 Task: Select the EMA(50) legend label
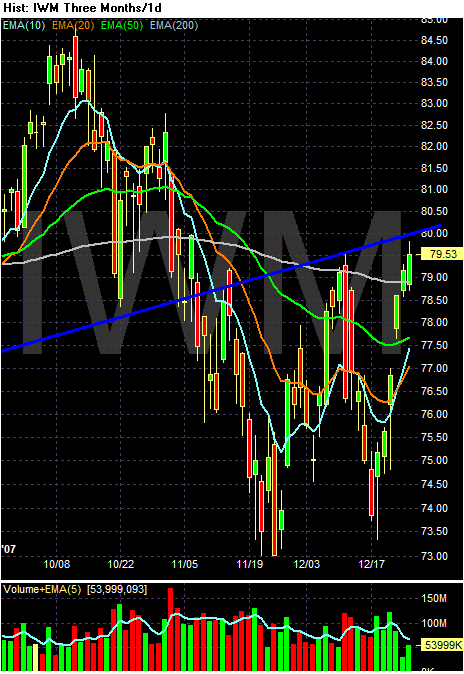click(122, 25)
